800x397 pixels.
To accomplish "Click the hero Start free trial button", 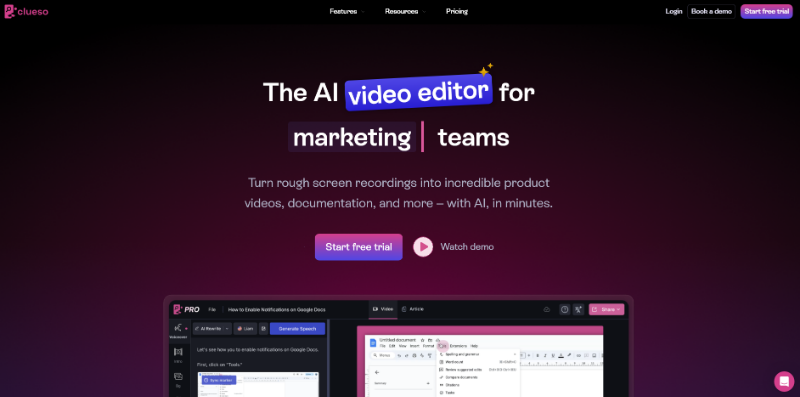I will pos(359,247).
